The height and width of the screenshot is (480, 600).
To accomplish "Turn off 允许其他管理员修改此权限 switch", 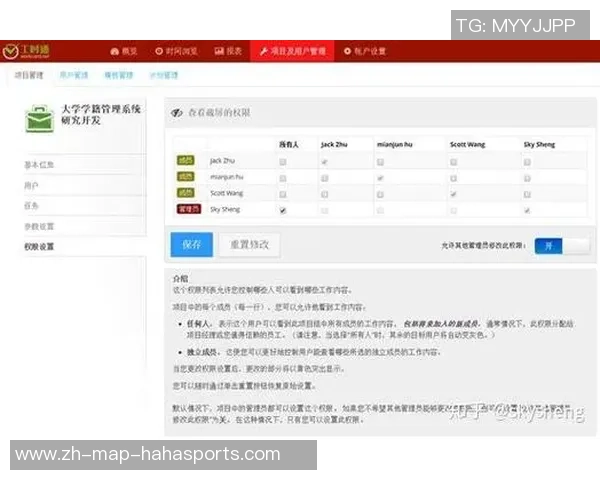I will tap(562, 246).
